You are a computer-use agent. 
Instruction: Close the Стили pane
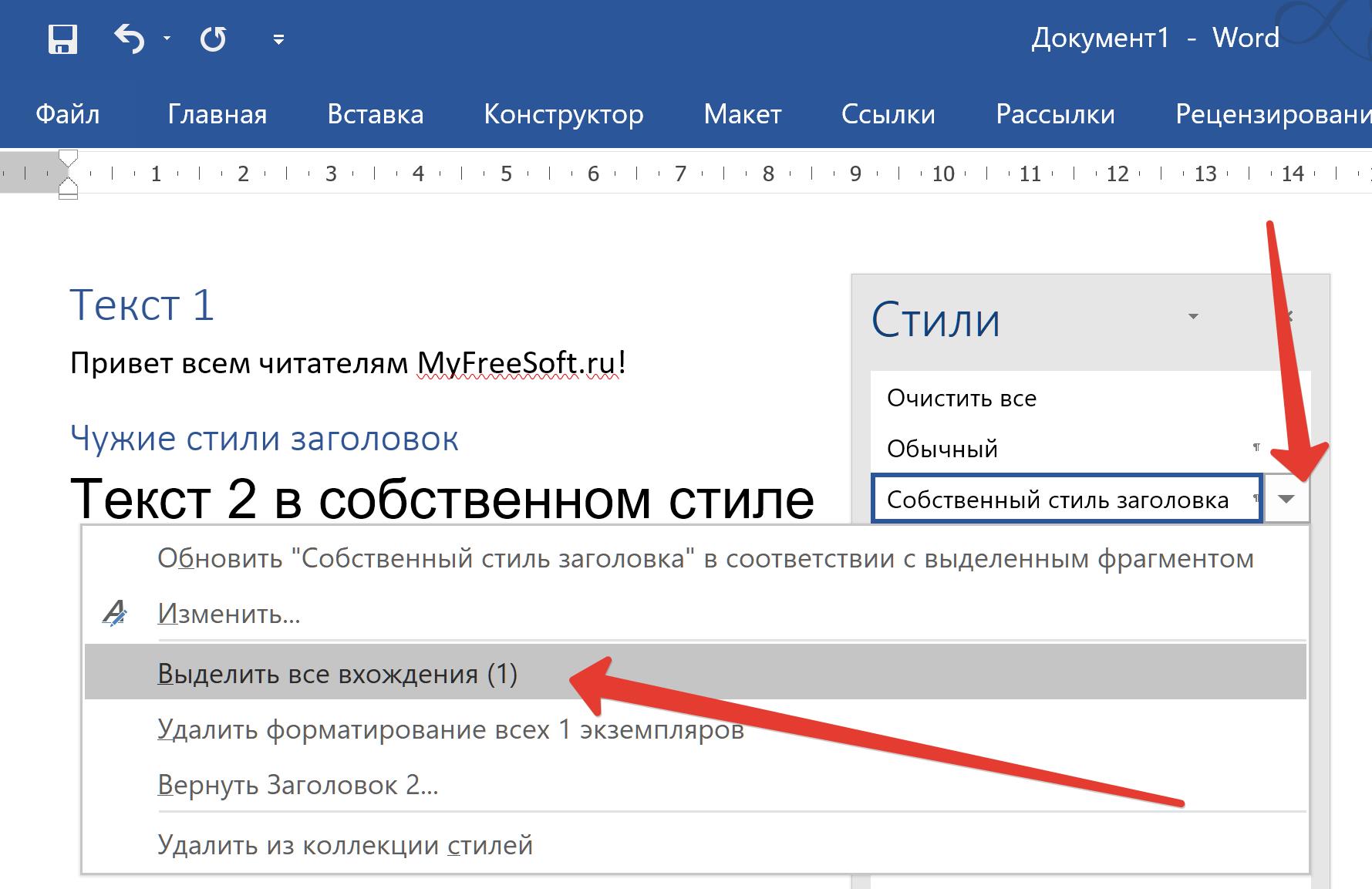[x=1289, y=316]
